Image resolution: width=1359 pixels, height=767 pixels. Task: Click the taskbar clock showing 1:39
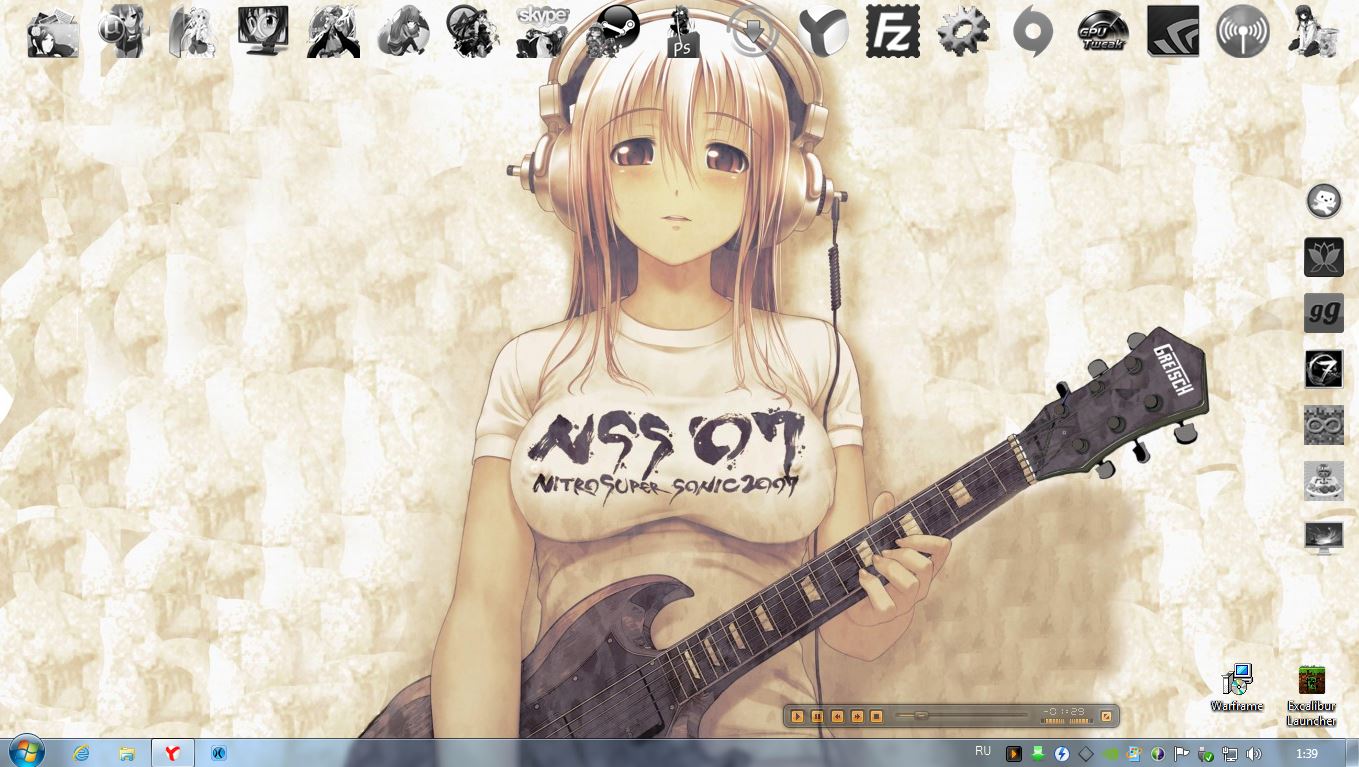click(1306, 753)
